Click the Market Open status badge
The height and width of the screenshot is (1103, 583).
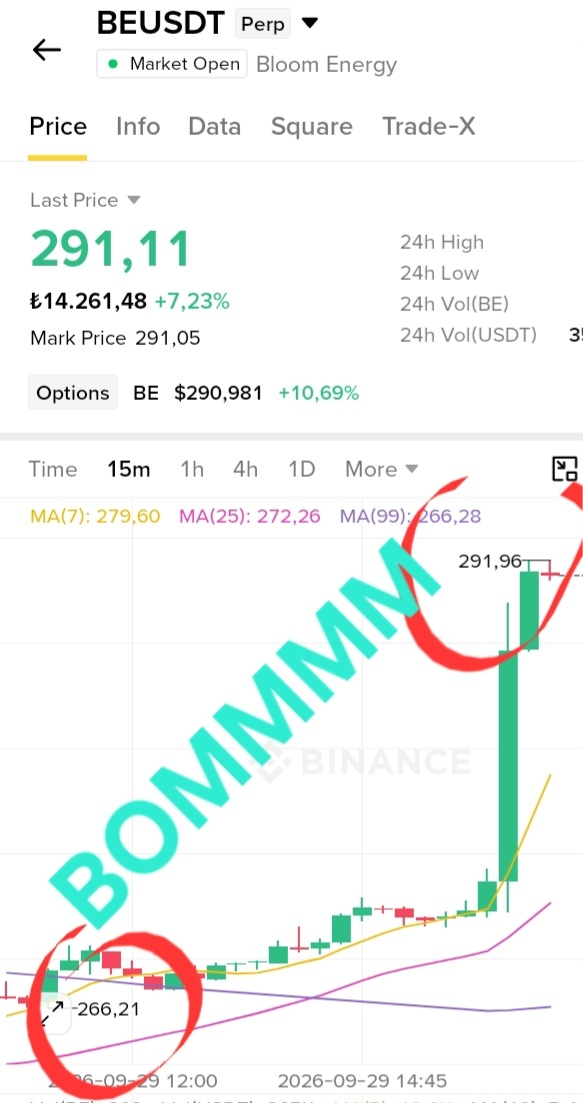tap(172, 65)
